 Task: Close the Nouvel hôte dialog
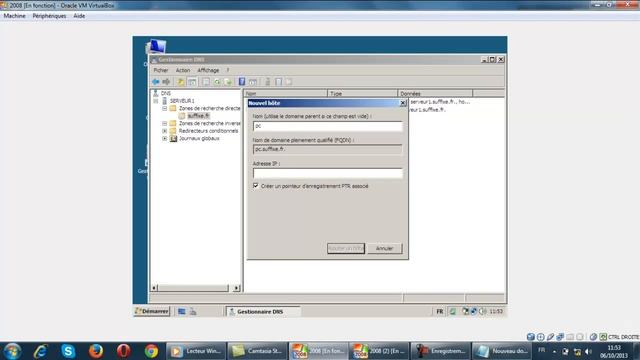(403, 103)
